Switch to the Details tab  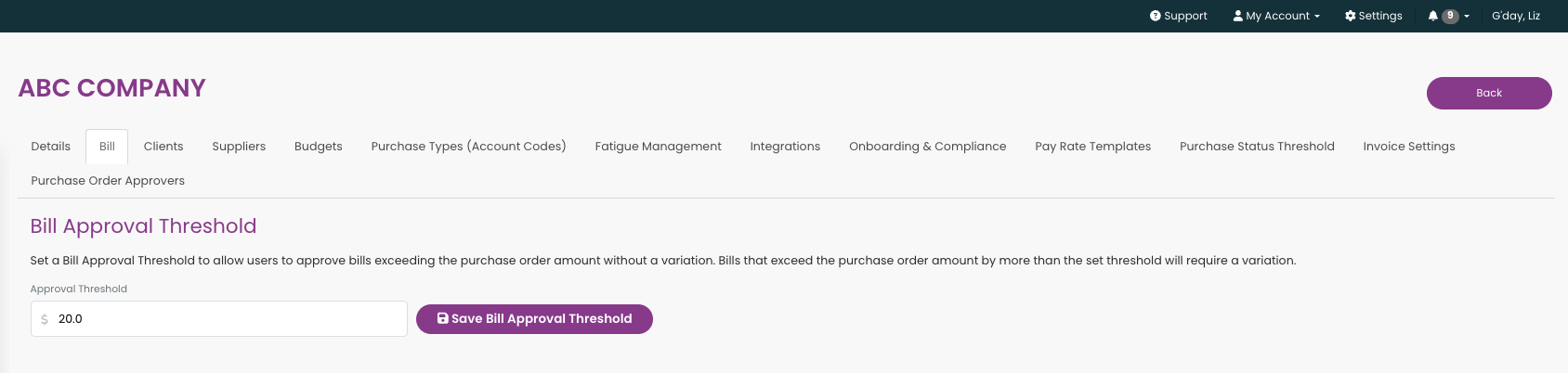tap(51, 147)
